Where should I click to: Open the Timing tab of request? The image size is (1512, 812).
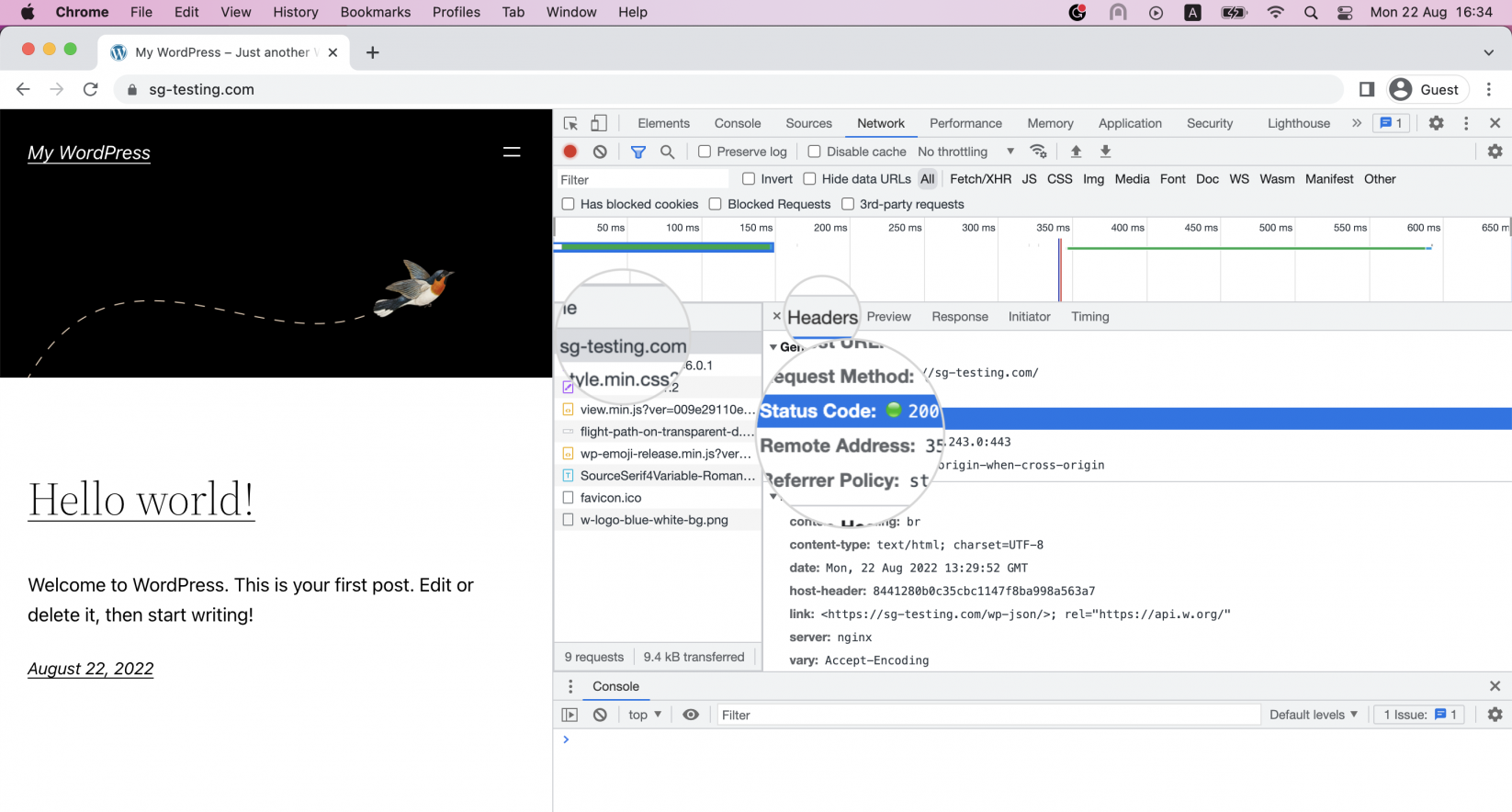click(1089, 316)
